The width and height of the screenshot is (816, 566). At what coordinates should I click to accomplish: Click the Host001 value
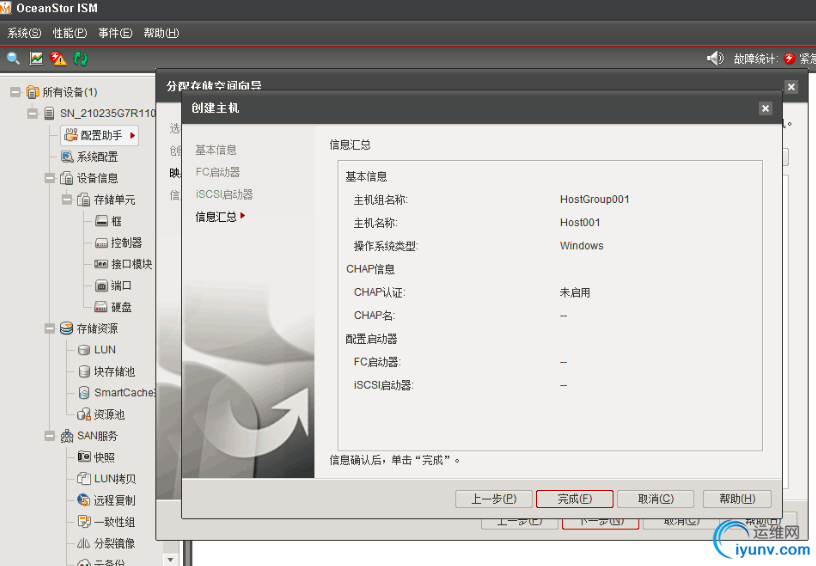coord(580,222)
